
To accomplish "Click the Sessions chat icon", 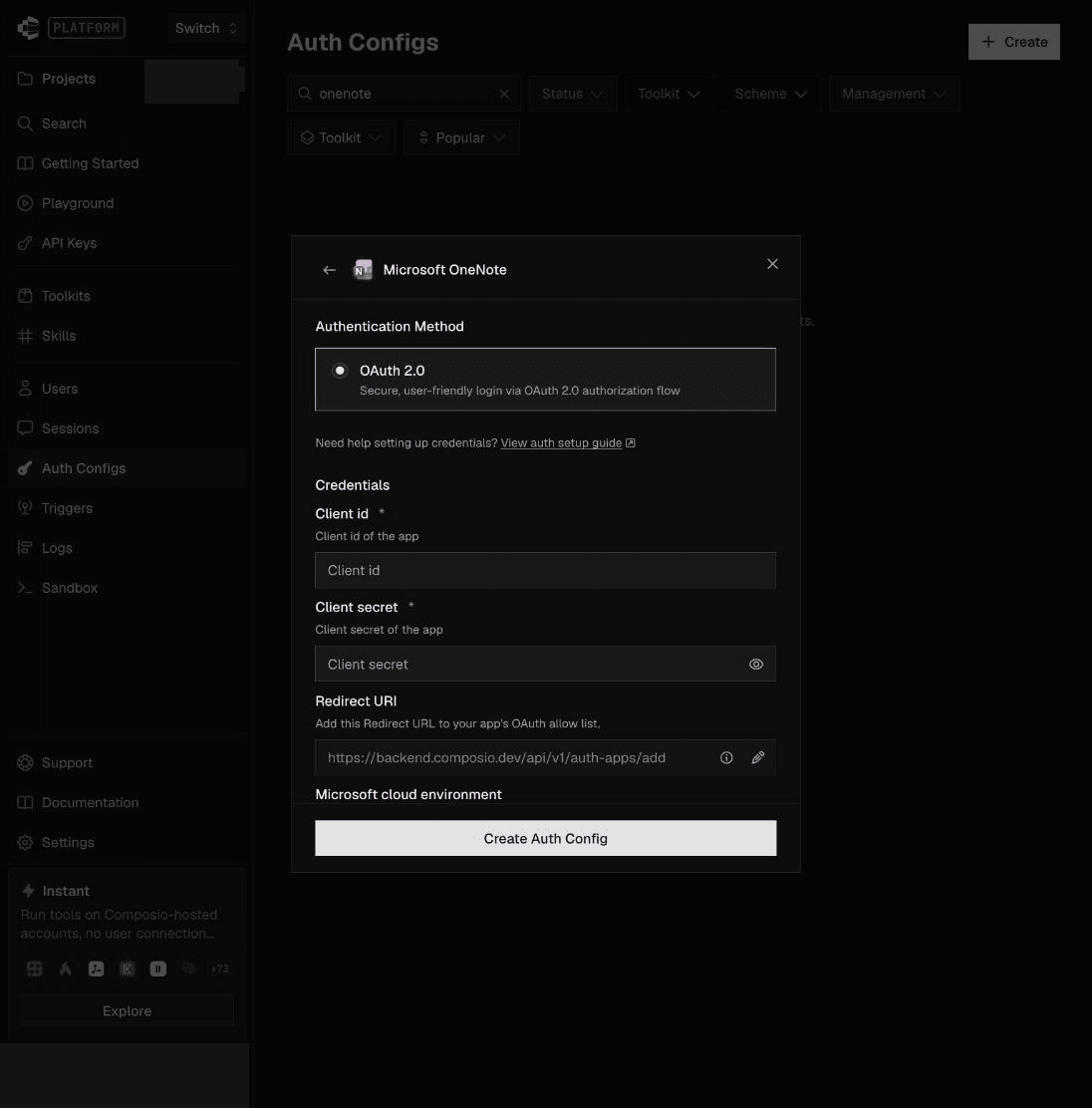I will pos(25,428).
